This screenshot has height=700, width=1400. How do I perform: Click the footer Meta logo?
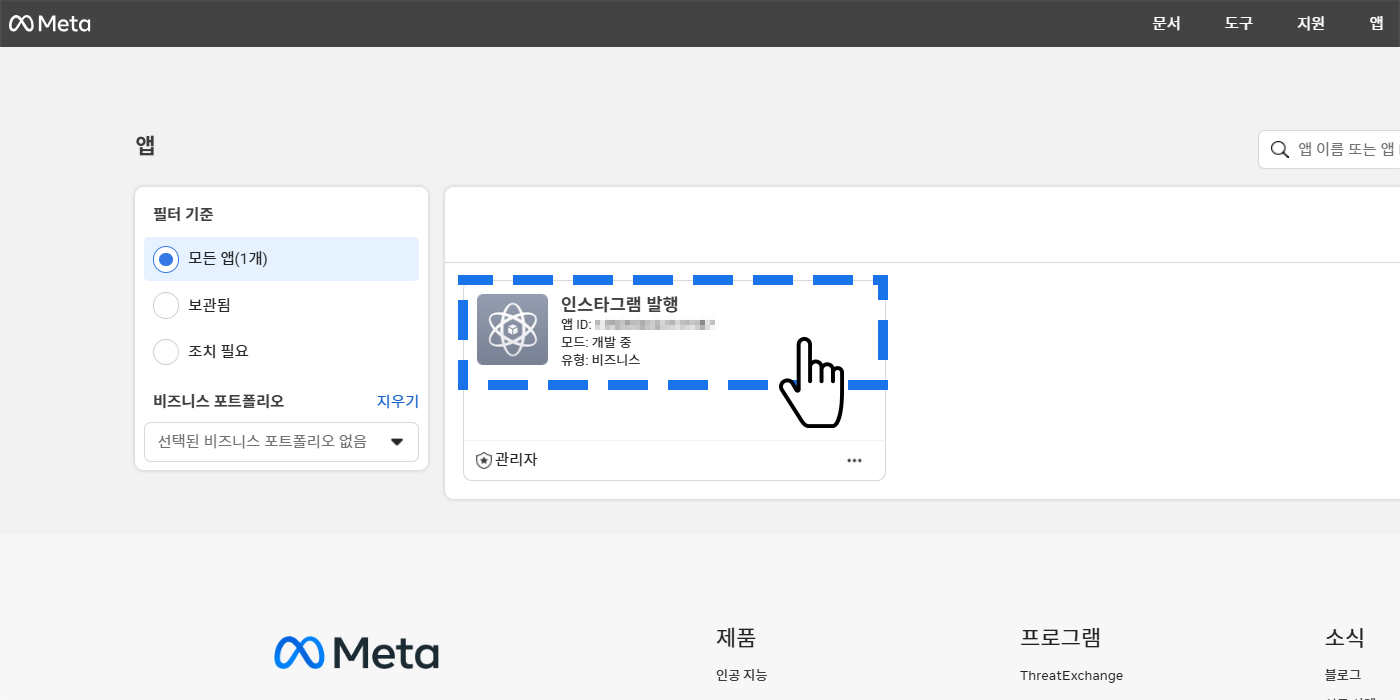(356, 653)
